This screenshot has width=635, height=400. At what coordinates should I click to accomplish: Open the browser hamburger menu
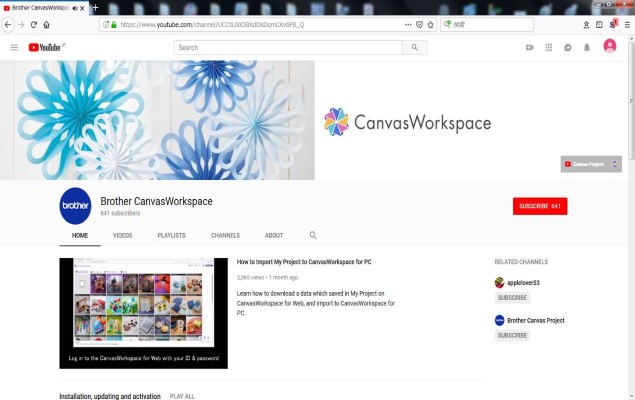pyautogui.click(x=627, y=25)
